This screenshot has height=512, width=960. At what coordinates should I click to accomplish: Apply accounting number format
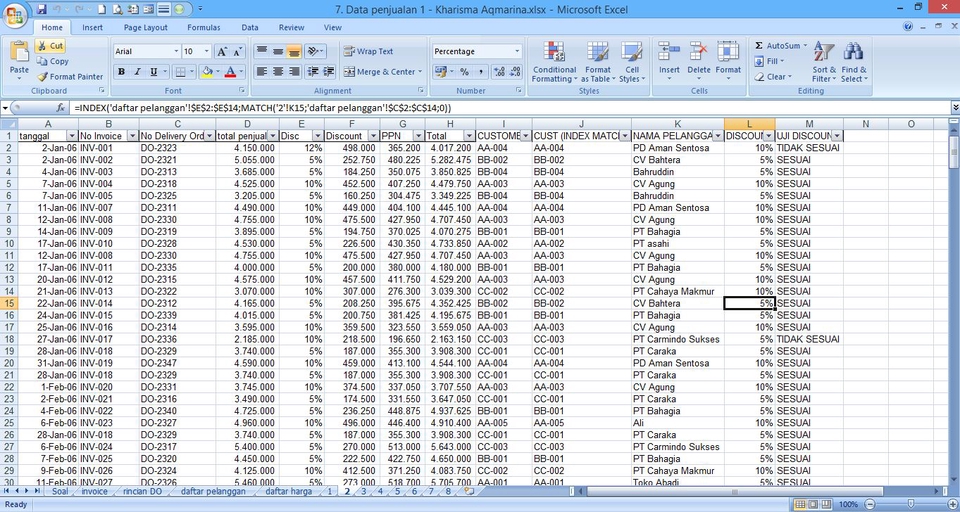(440, 72)
